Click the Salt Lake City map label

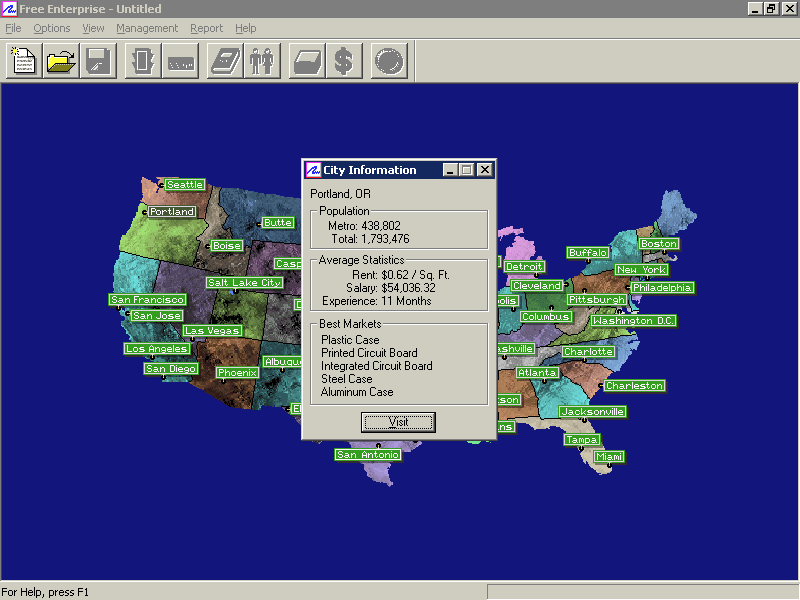pyautogui.click(x=245, y=283)
